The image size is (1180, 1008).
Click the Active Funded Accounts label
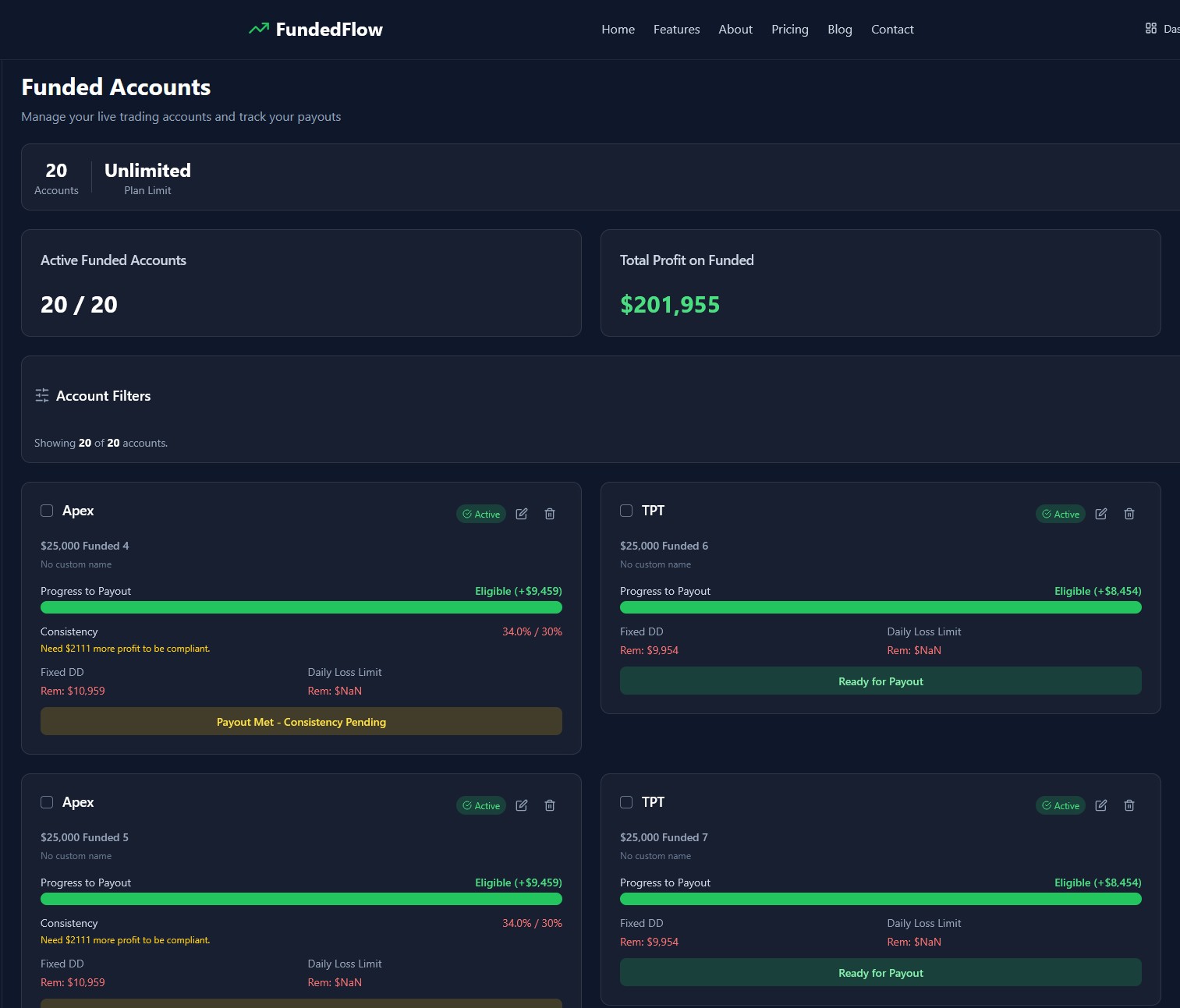(x=113, y=260)
